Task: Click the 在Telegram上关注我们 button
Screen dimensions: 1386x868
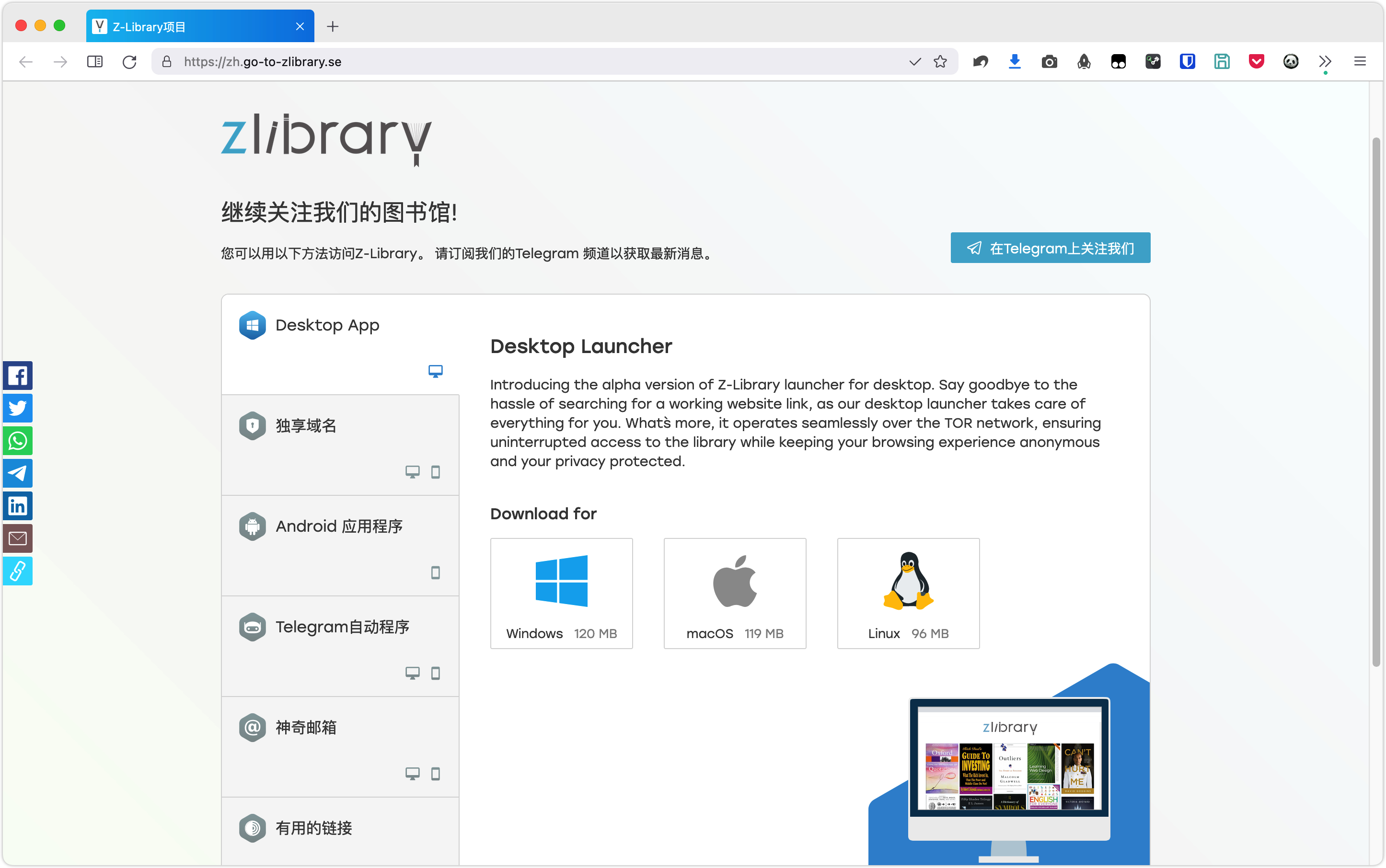Action: [x=1050, y=248]
